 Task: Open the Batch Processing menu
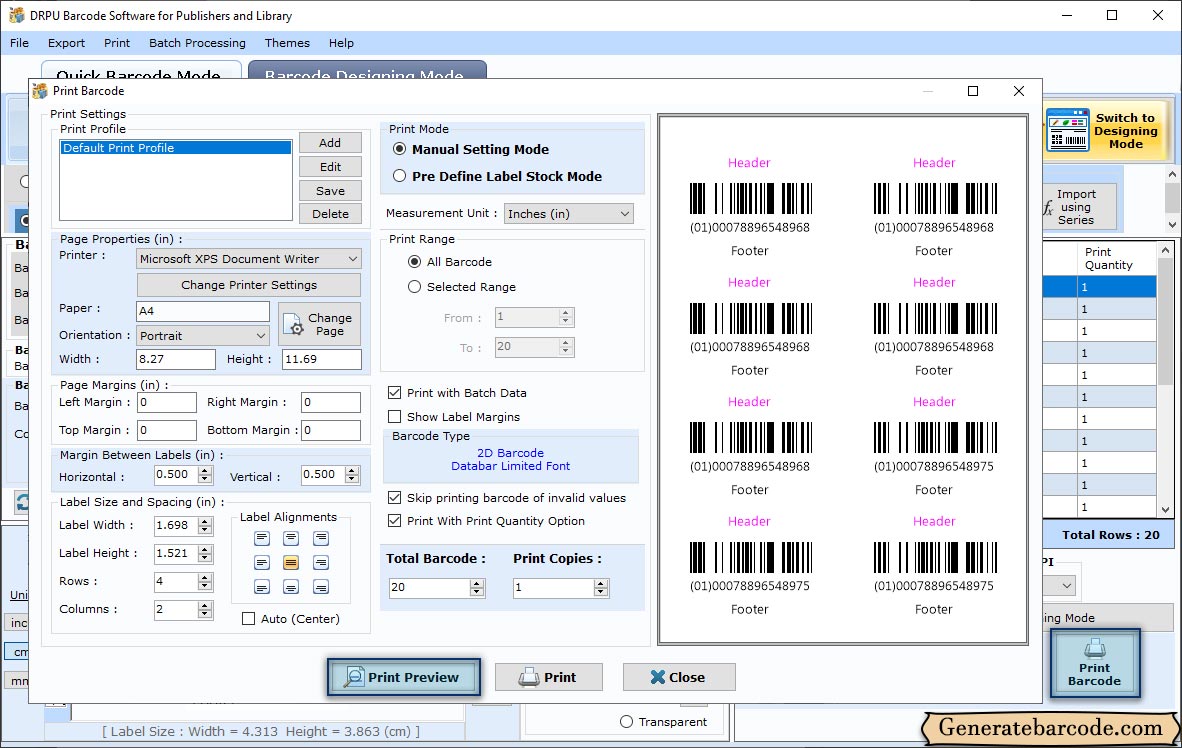[198, 43]
